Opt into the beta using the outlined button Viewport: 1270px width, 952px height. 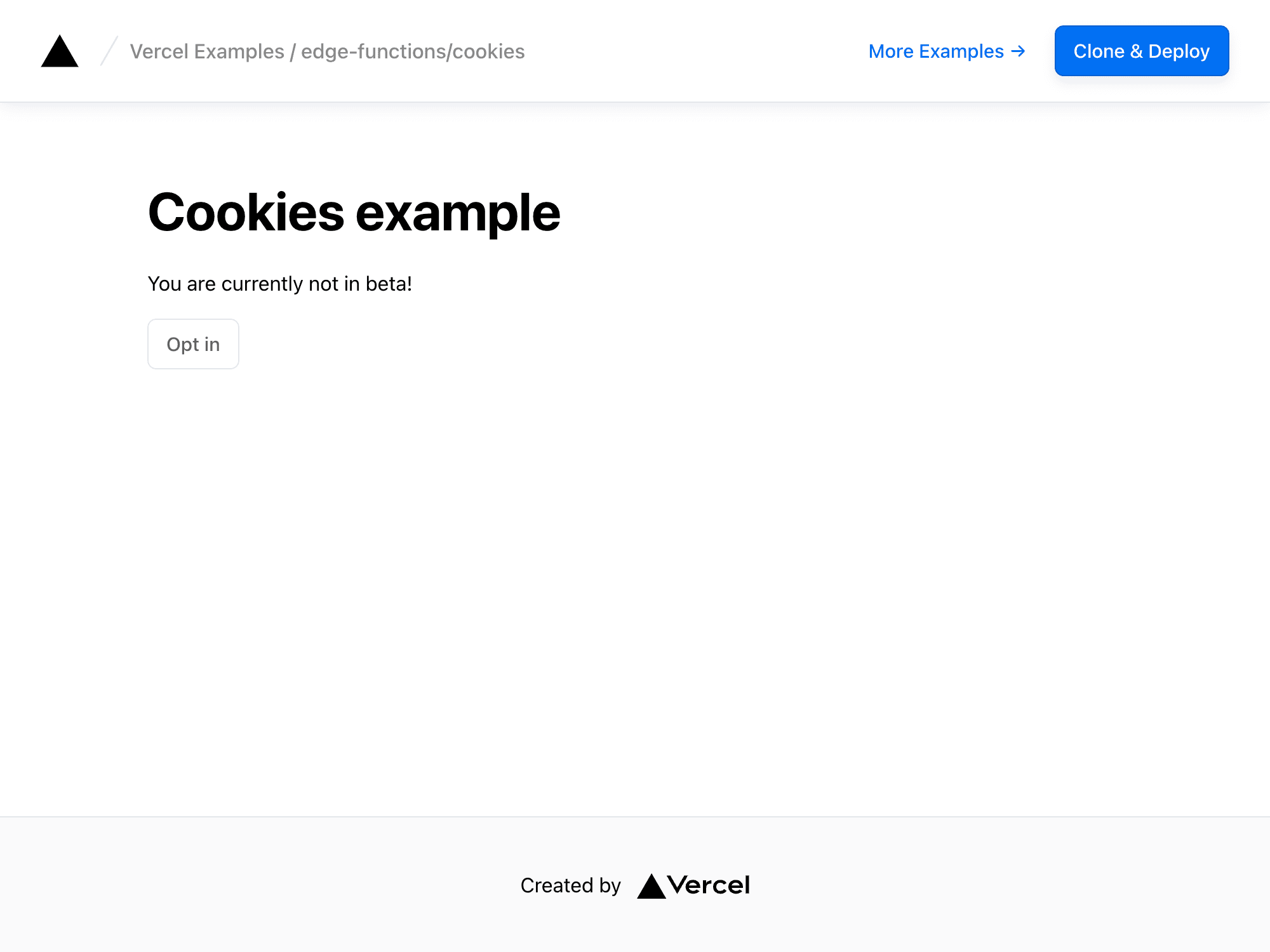(193, 343)
